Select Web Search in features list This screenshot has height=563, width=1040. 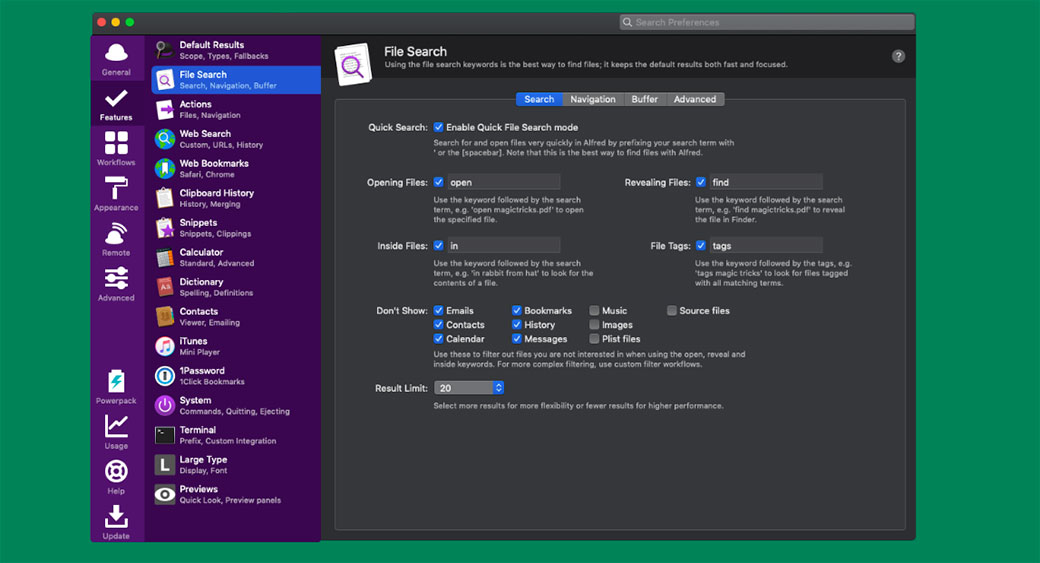205,139
